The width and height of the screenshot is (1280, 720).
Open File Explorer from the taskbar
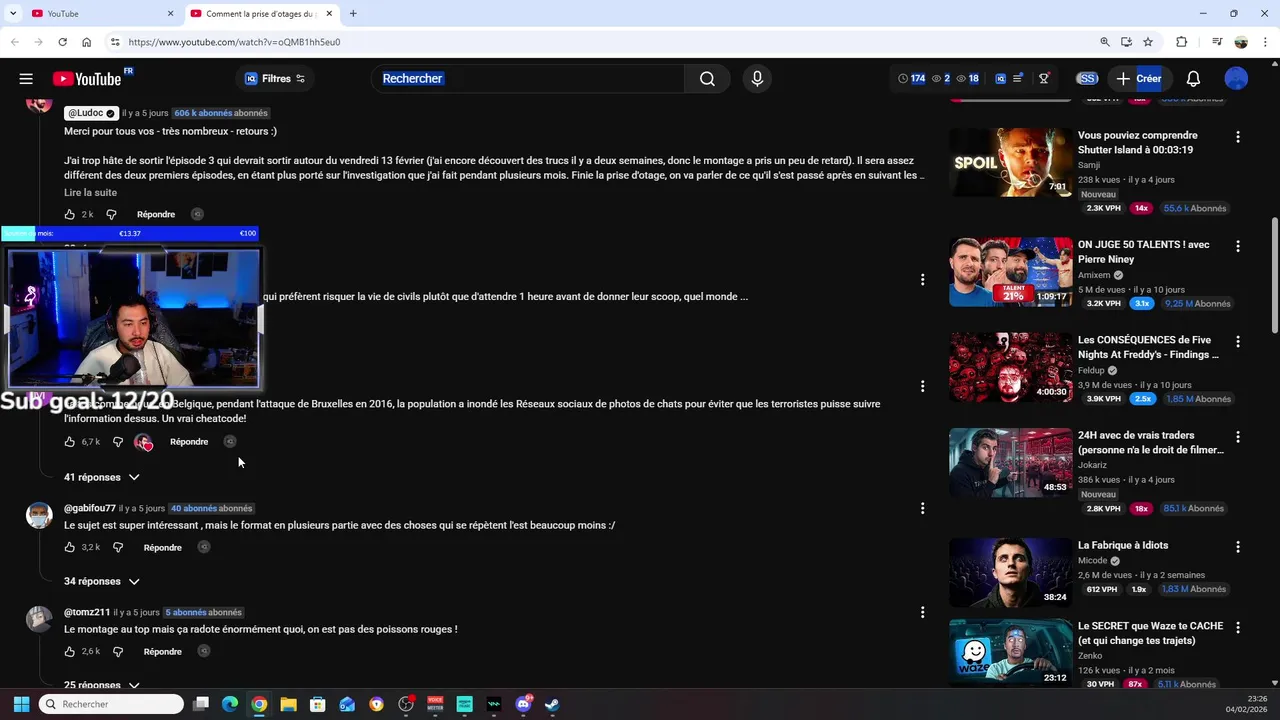(288, 704)
